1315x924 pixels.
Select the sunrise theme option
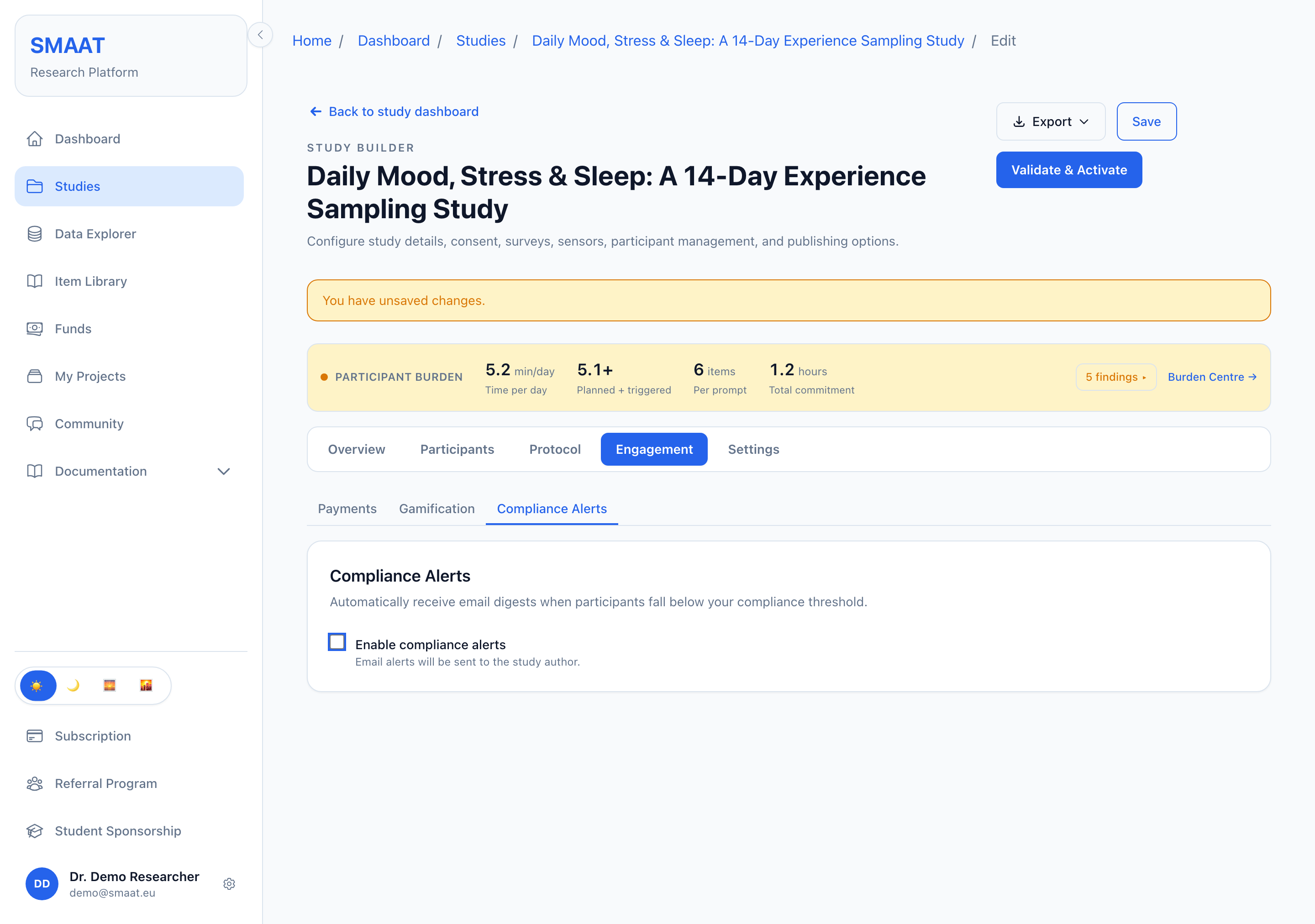[110, 685]
